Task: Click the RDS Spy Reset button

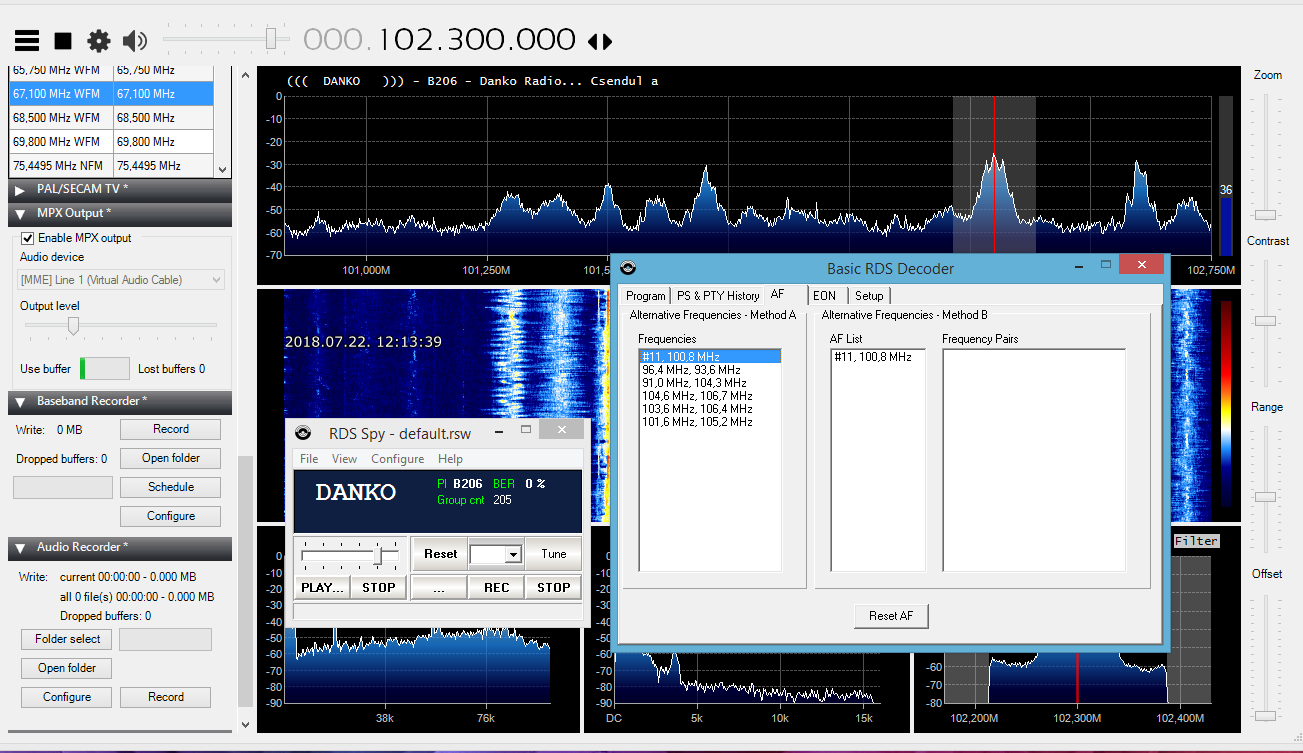Action: (x=440, y=554)
